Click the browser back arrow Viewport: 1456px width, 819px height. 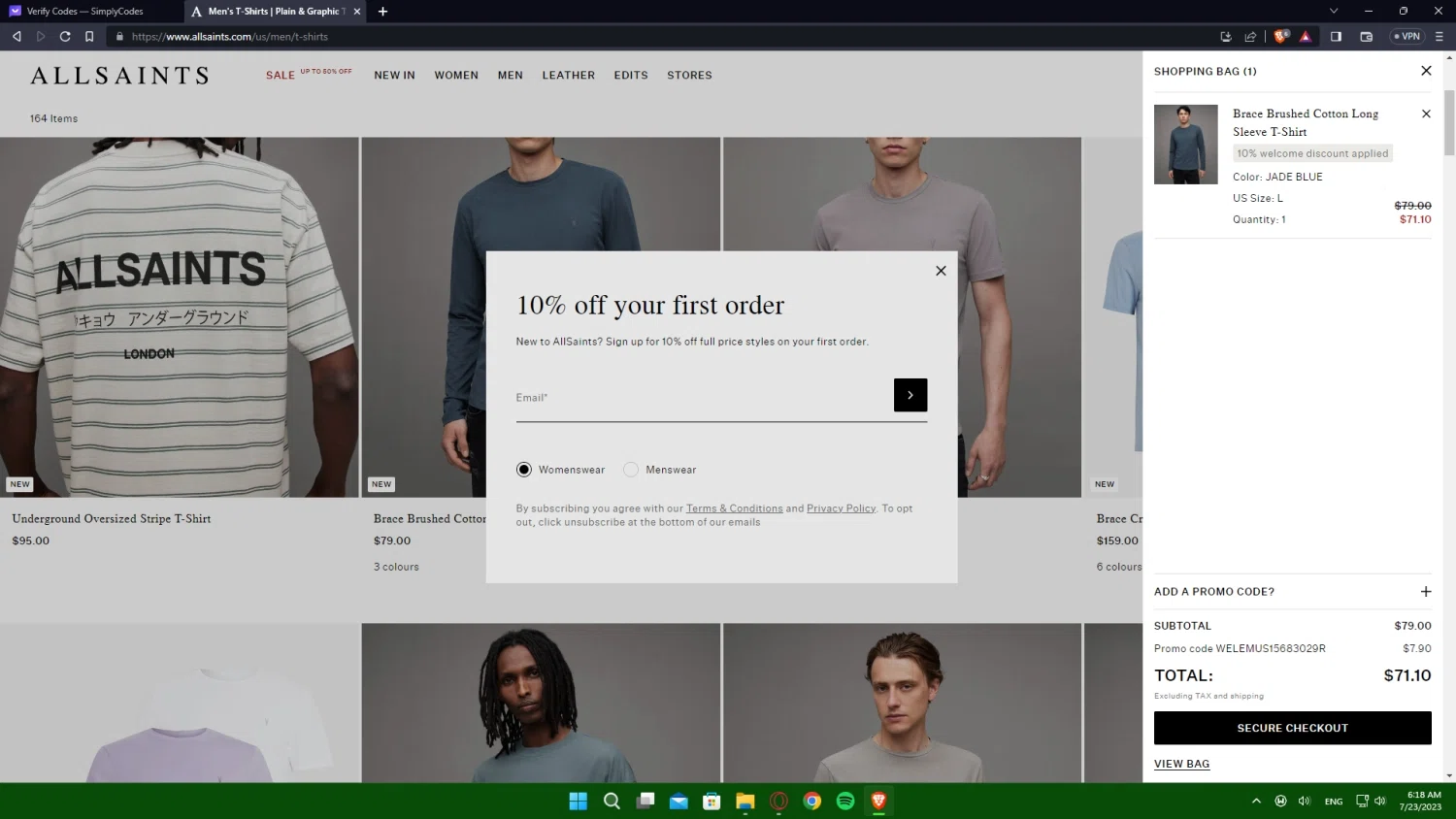click(17, 36)
